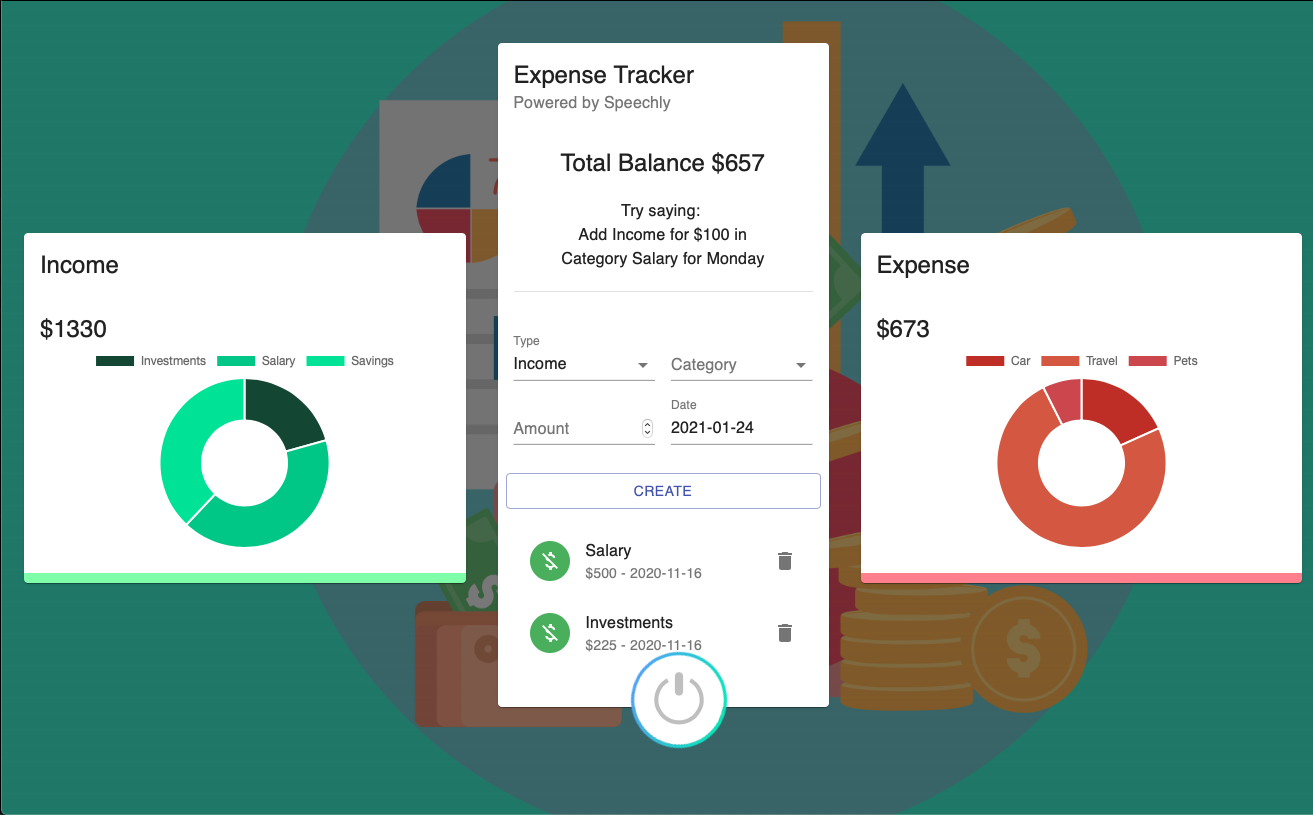Click the Powered by Speechly subtitle

point(592,103)
